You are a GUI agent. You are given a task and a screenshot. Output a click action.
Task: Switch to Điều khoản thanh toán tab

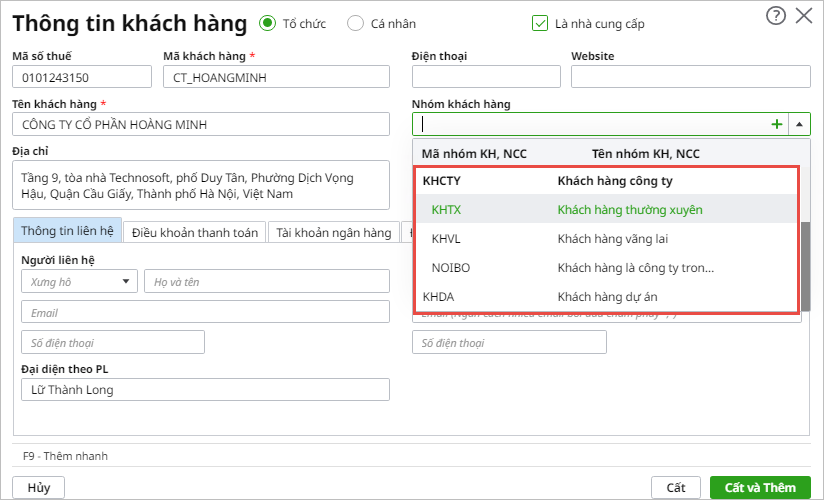(195, 232)
